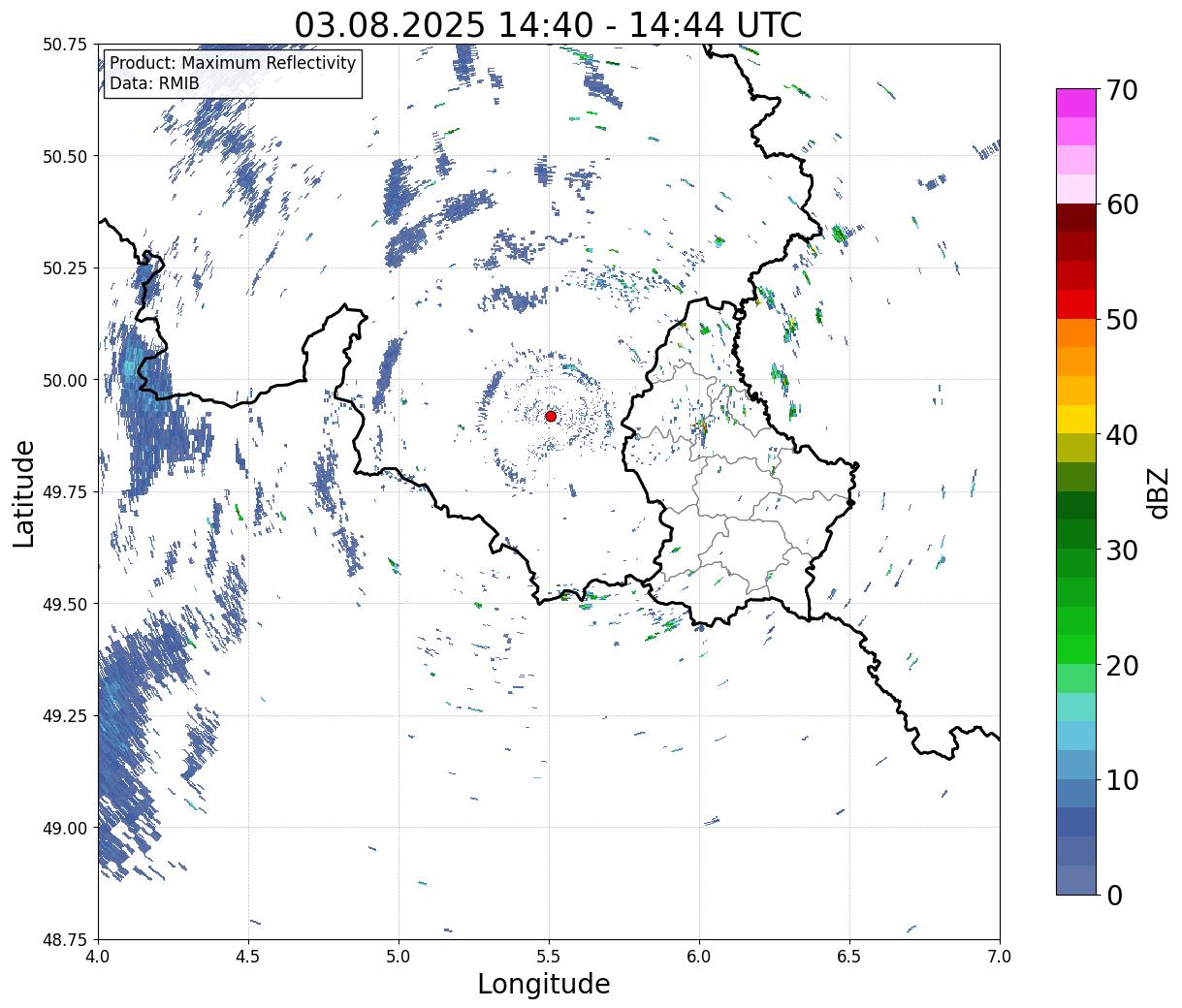The height and width of the screenshot is (1008, 1182).
Task: Click the 40 colorbar tick label
Action: tap(1122, 434)
